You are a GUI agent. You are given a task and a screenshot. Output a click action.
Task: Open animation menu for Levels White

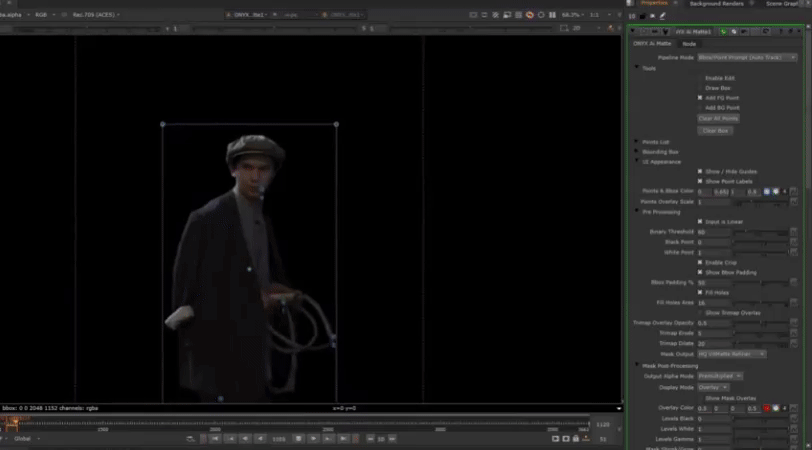(793, 429)
